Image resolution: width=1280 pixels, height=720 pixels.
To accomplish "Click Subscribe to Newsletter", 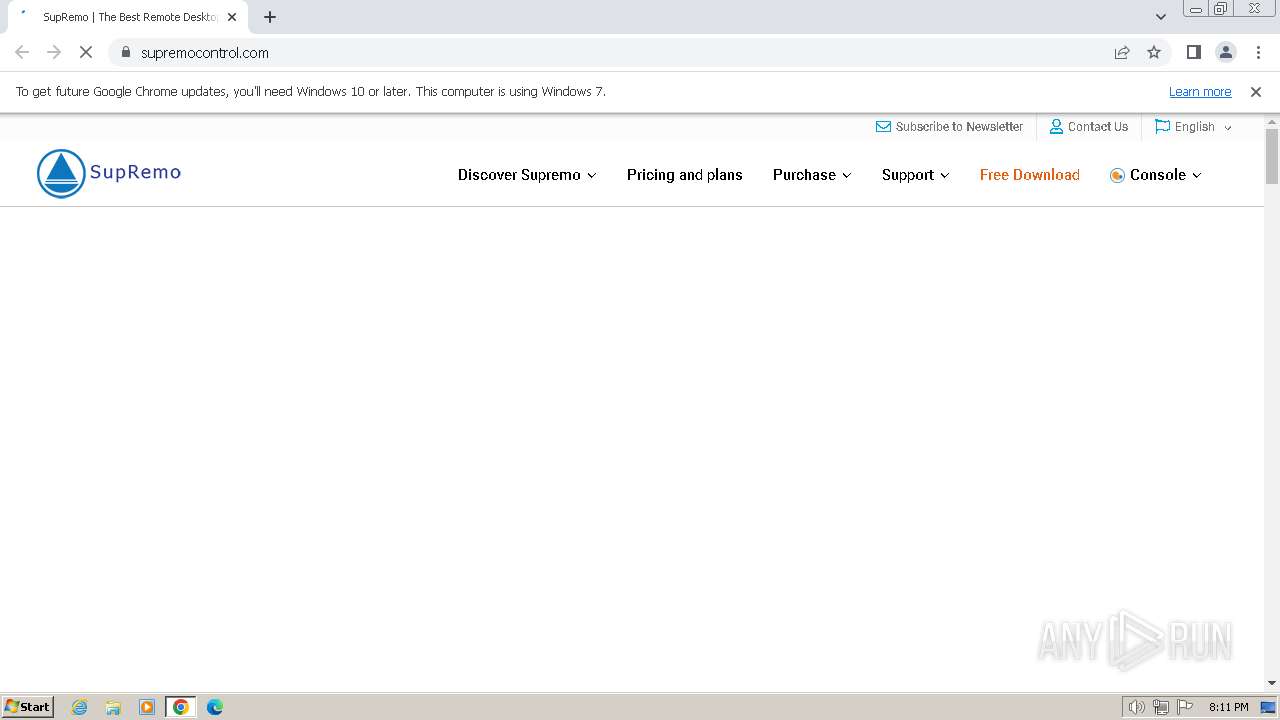I will tap(949, 127).
